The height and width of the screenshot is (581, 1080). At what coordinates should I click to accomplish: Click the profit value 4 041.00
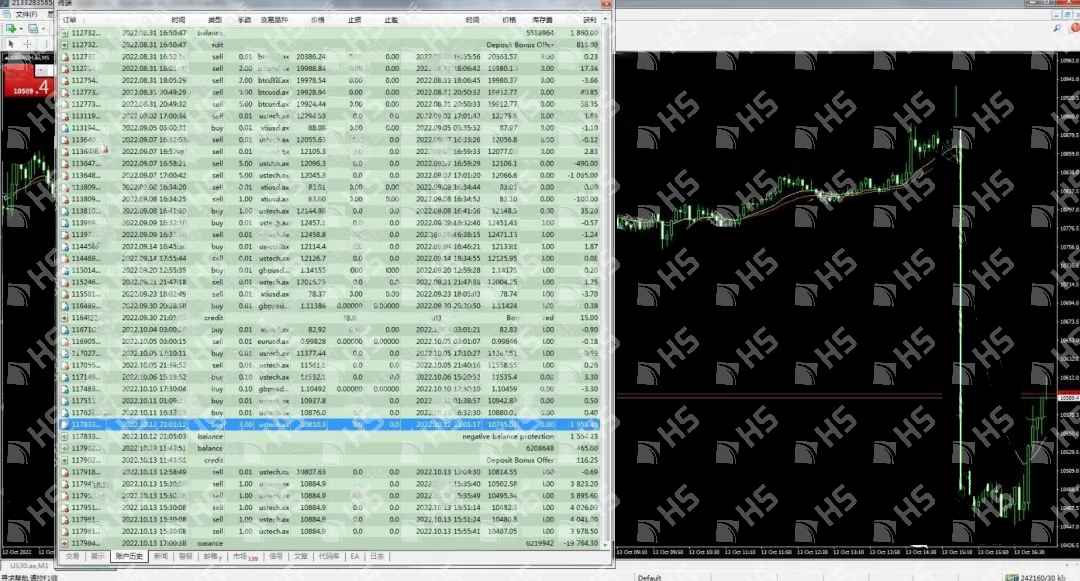584,519
